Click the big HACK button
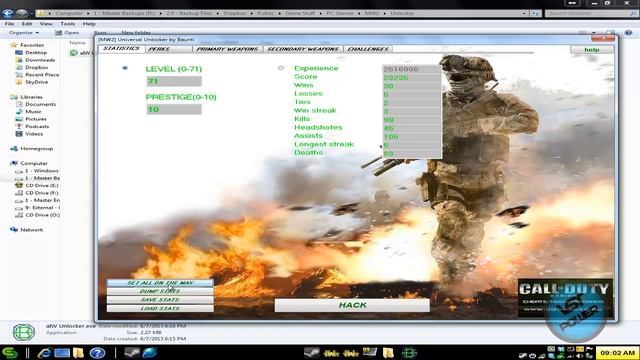The width and height of the screenshot is (640, 360). tap(352, 305)
